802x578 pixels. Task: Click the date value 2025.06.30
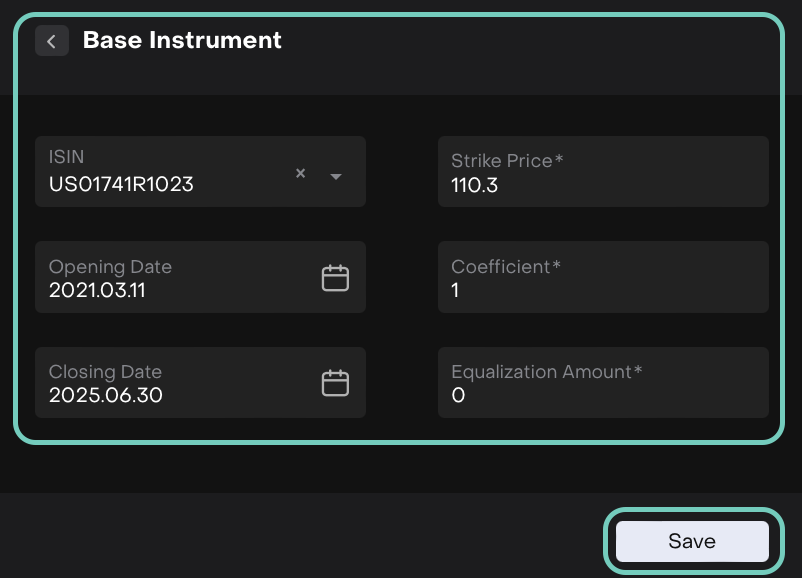pyautogui.click(x=106, y=395)
